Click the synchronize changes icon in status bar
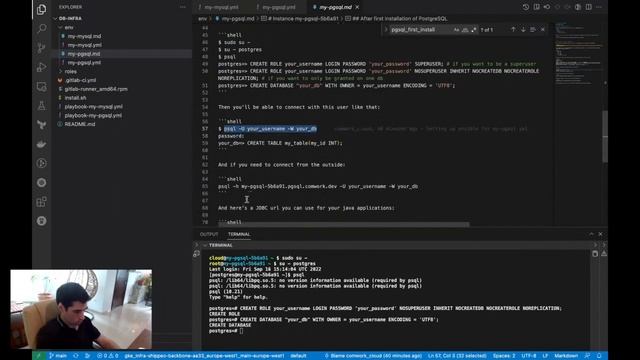Image resolution: width=640 pixels, height=360 pixels. 76,356
